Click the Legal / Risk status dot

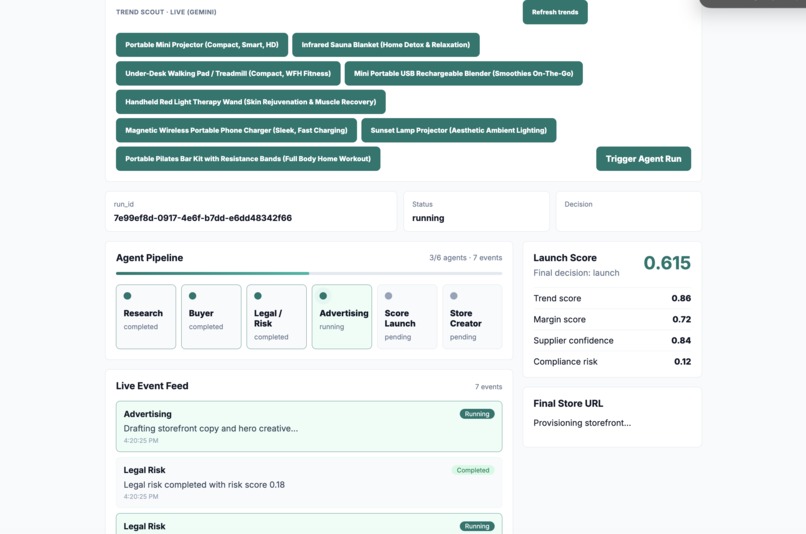pos(258,296)
